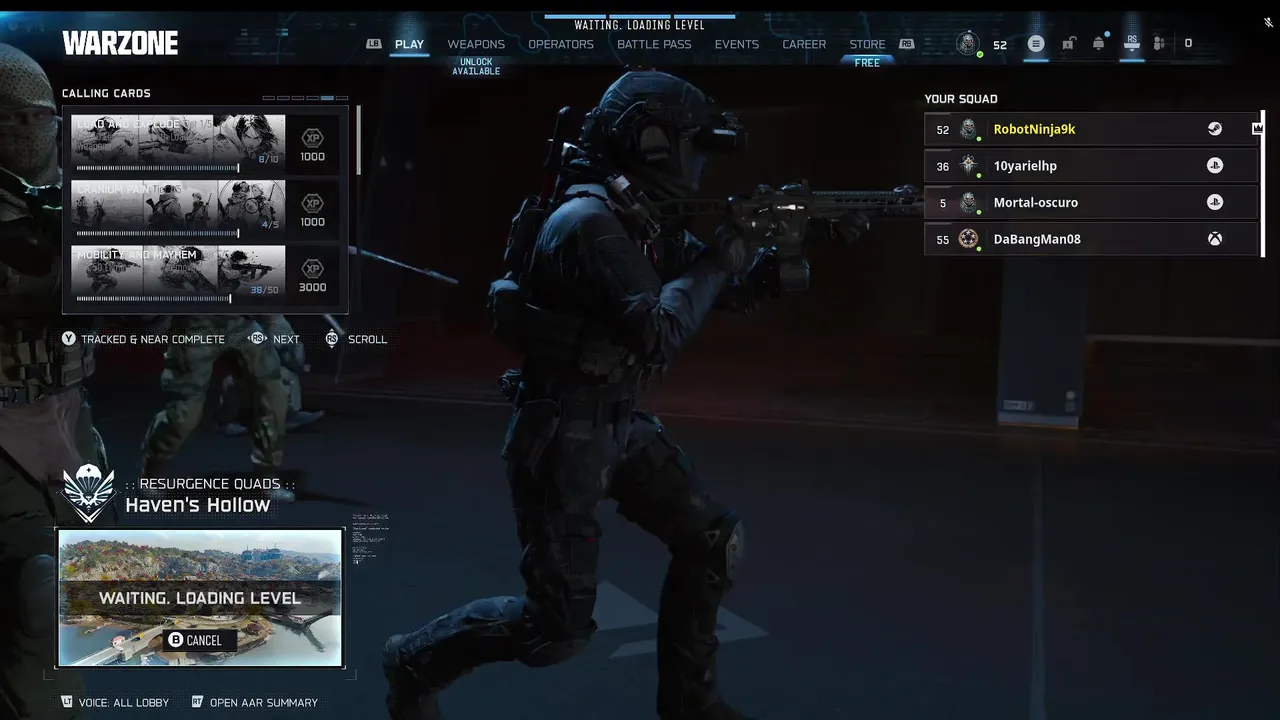The height and width of the screenshot is (720, 1280).
Task: Click the Resurgence Quads winged emblem
Action: click(89, 493)
